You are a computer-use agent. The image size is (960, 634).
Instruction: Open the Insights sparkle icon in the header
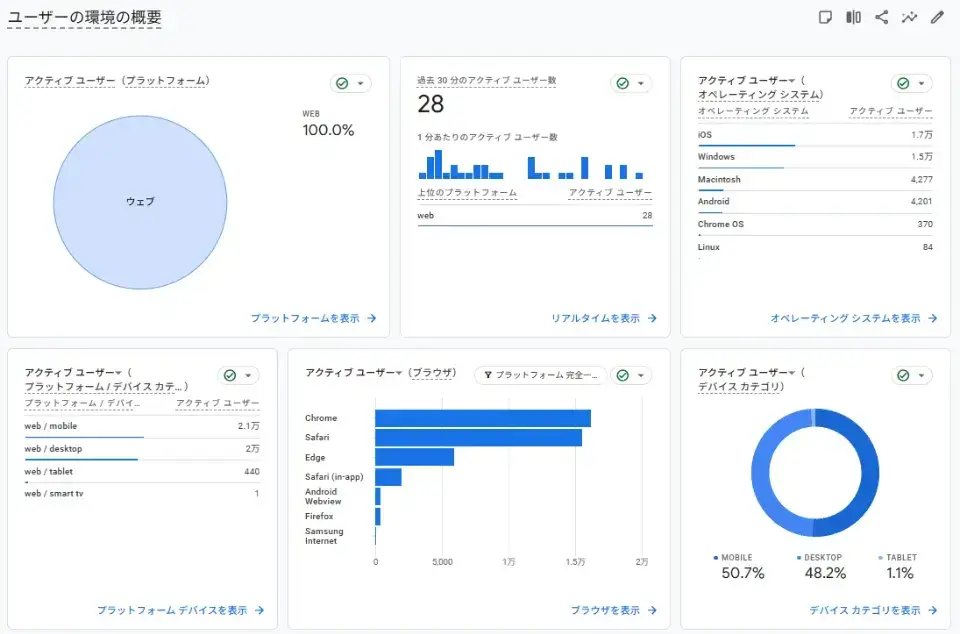tap(909, 17)
